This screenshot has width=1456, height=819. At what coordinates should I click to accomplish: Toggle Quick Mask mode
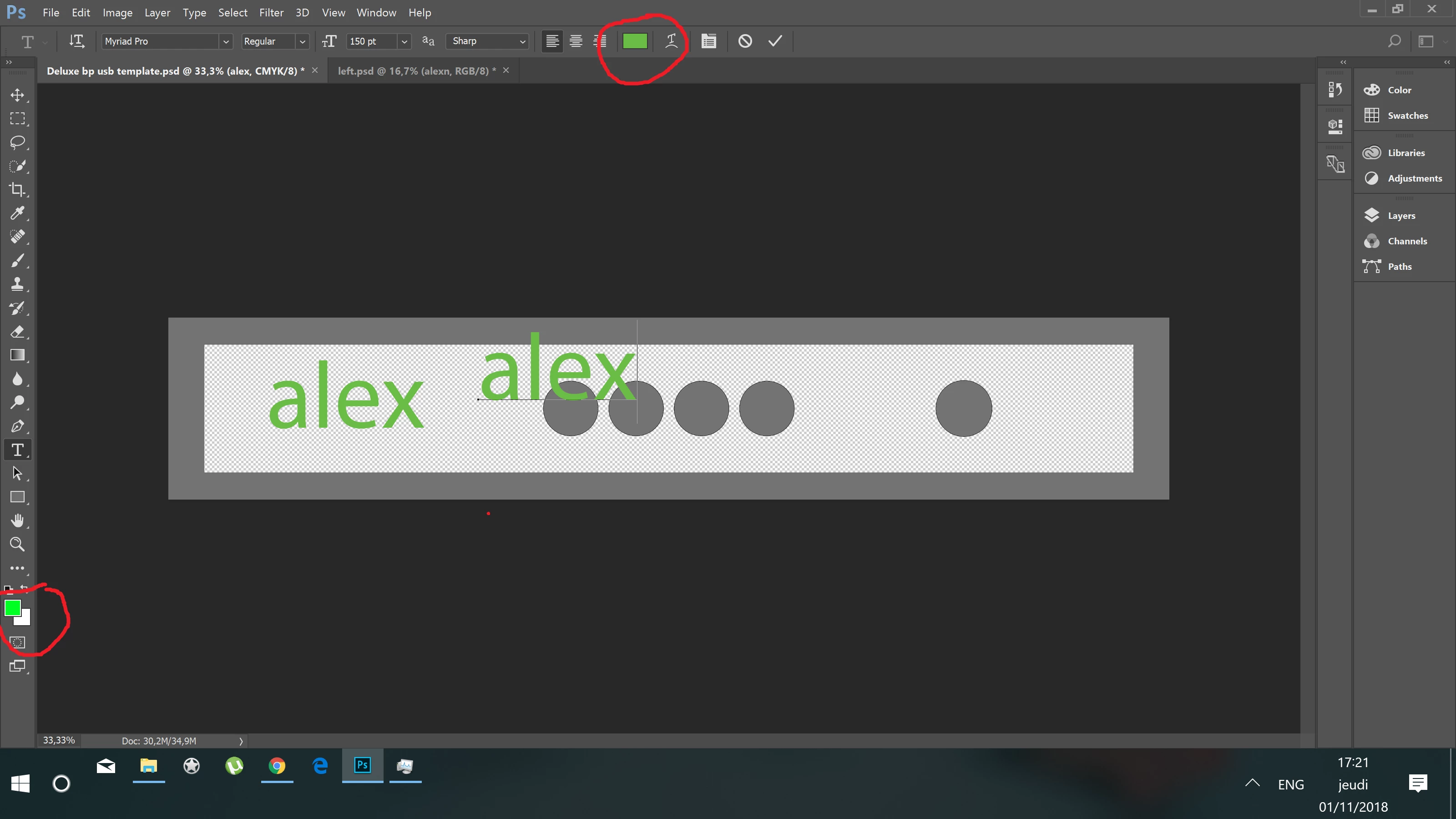(17, 642)
